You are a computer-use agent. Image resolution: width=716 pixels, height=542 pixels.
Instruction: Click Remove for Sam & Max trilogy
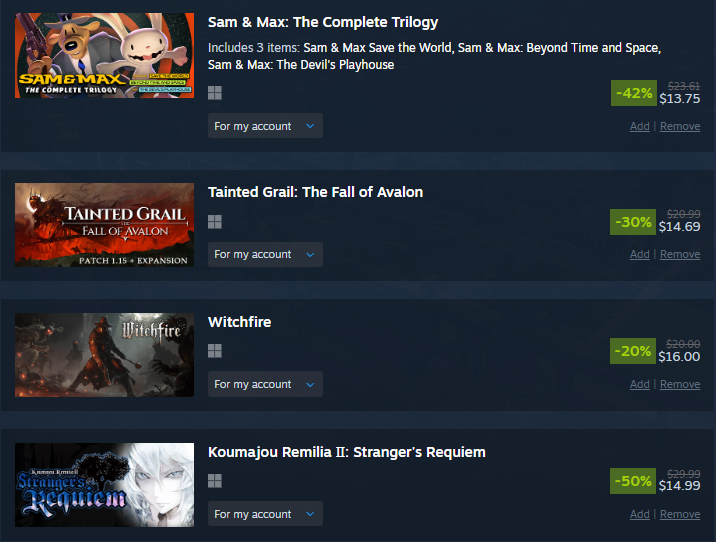[680, 126]
